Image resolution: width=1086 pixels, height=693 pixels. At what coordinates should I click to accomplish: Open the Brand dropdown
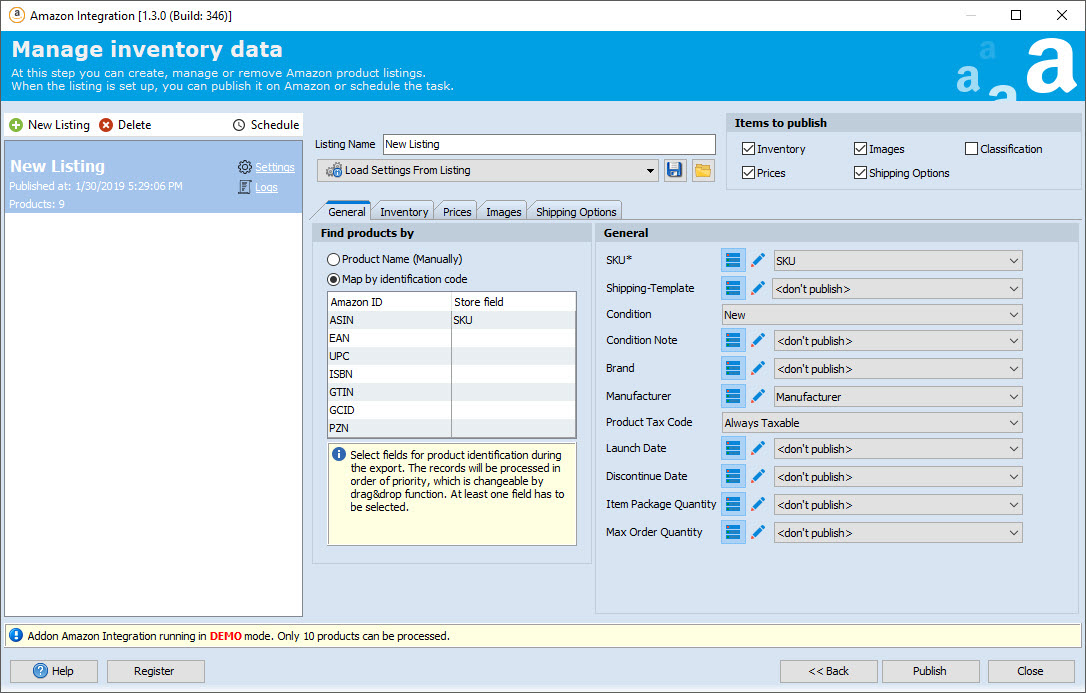898,369
